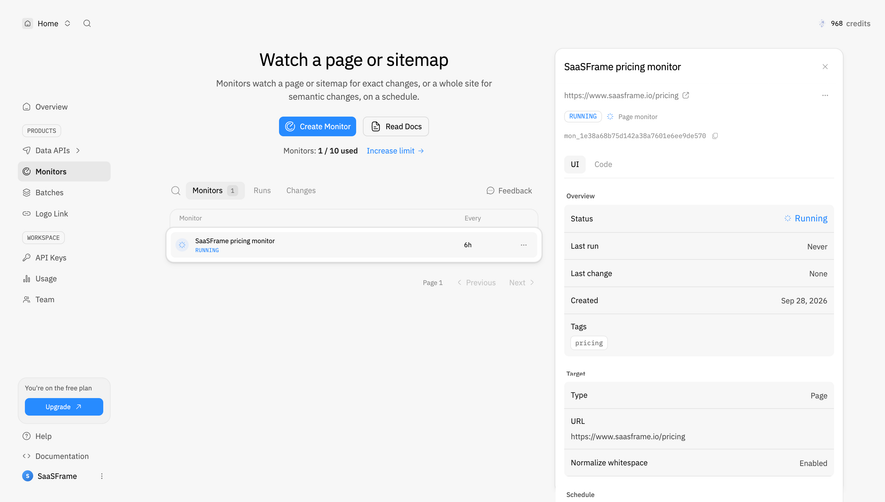Click the mon_1e38a68b monitor ID text

tap(634, 136)
